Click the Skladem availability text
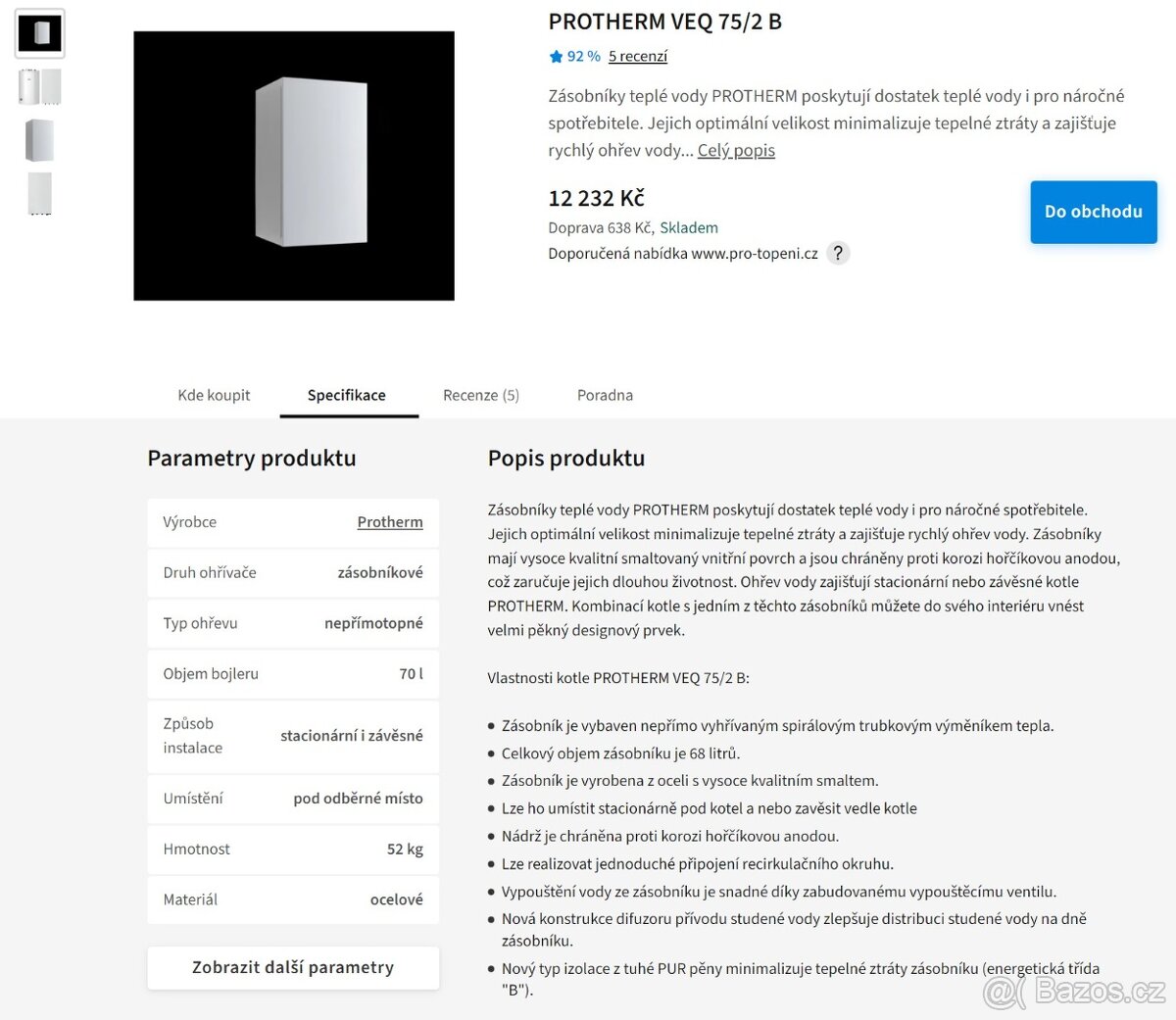 pyautogui.click(x=689, y=227)
